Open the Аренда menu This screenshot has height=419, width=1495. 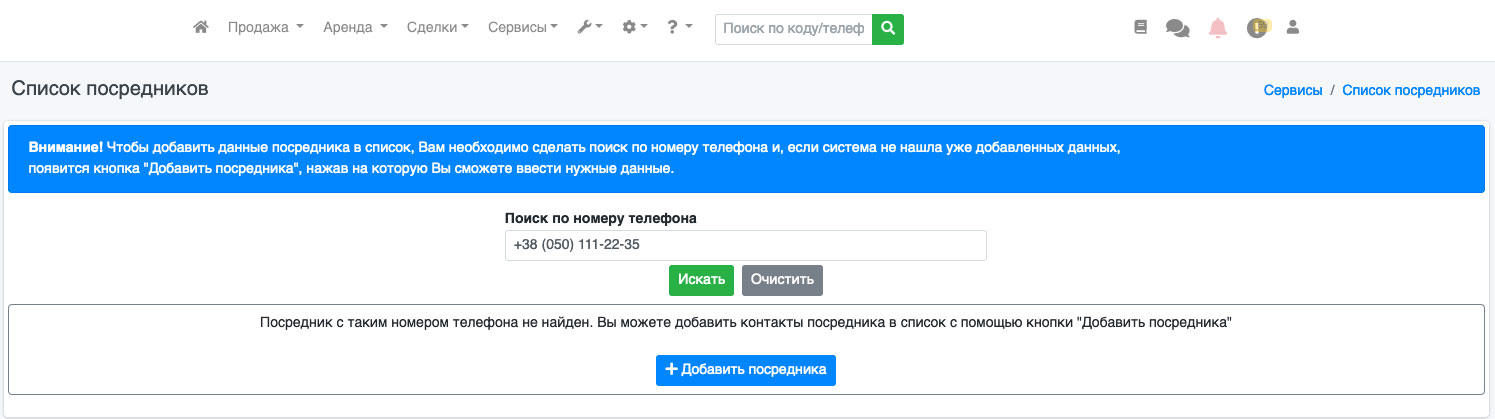(x=354, y=28)
